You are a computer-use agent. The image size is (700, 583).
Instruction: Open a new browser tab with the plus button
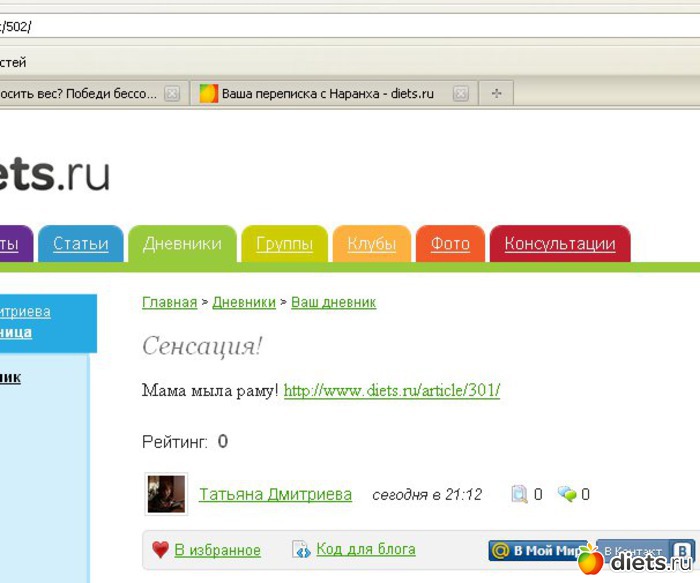coord(495,94)
